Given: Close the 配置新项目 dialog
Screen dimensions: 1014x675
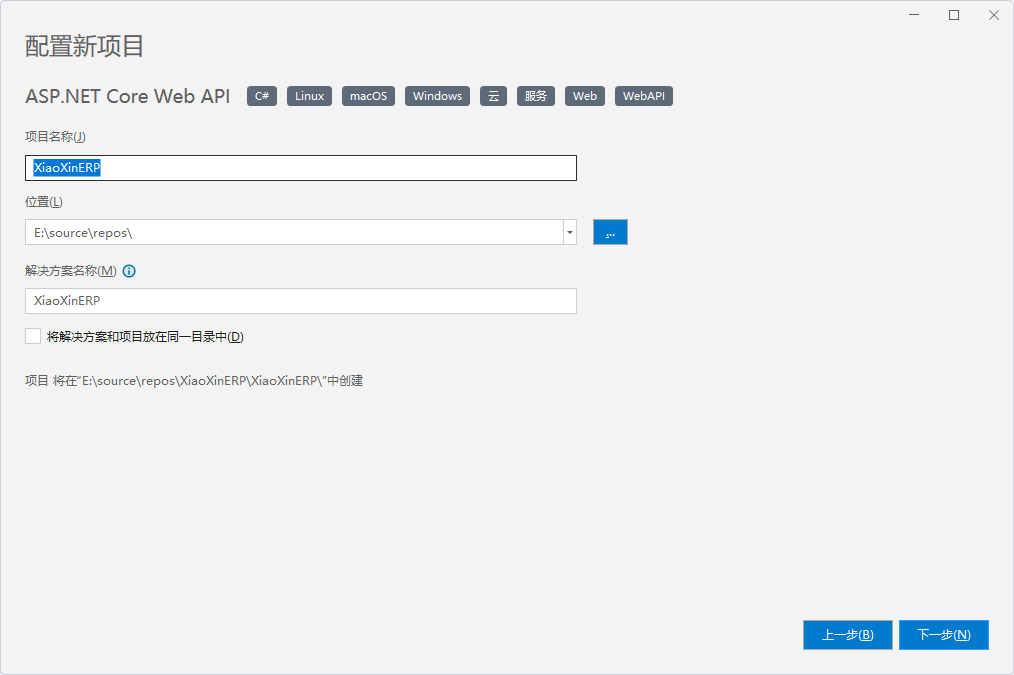Looking at the screenshot, I should pyautogui.click(x=994, y=15).
